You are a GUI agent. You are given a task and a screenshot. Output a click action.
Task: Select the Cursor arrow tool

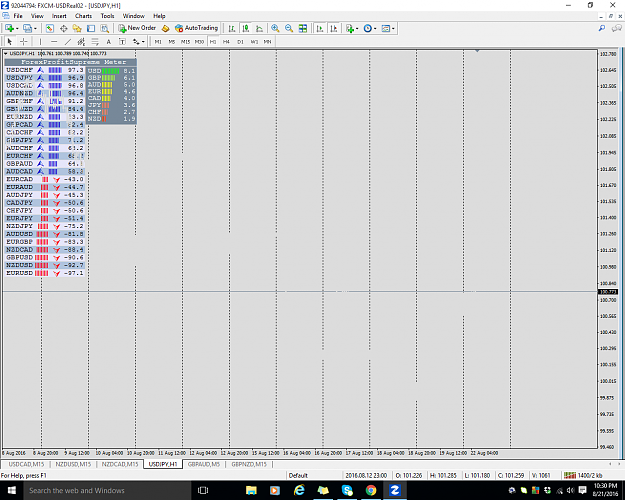point(10,41)
